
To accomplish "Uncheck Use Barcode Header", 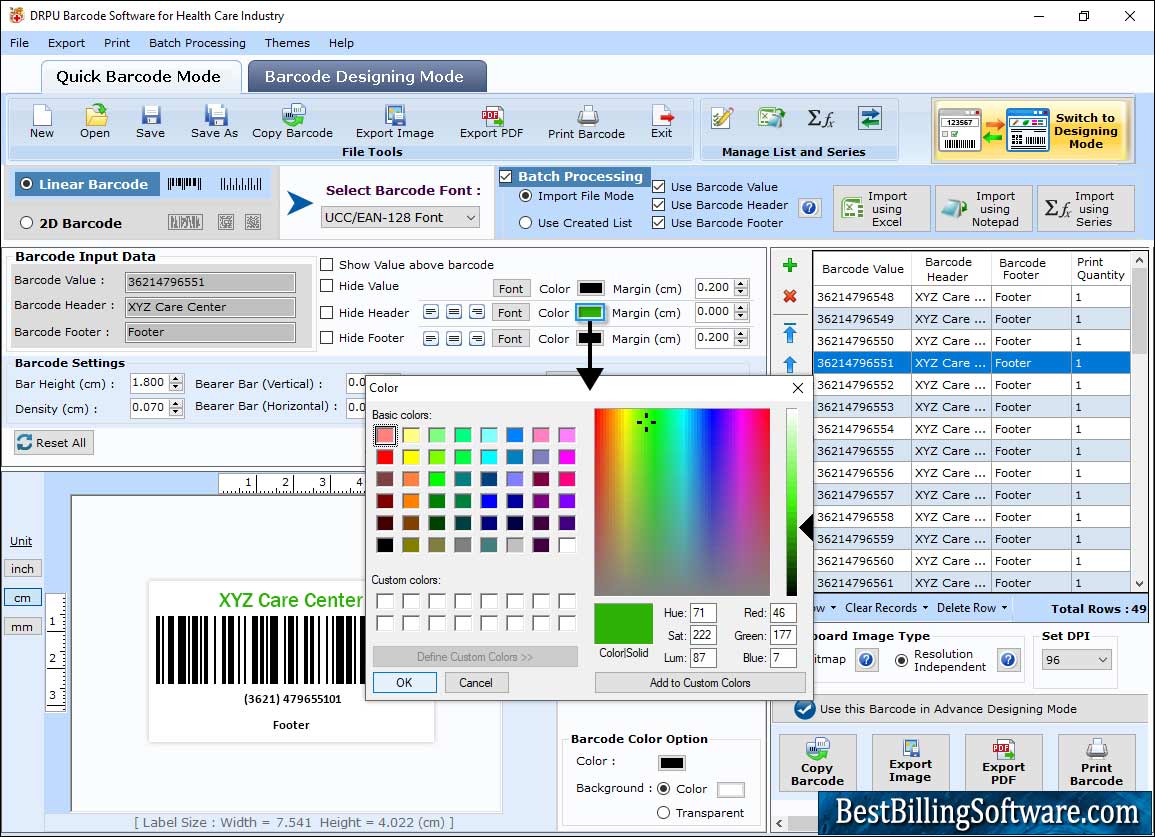I will pyautogui.click(x=659, y=205).
